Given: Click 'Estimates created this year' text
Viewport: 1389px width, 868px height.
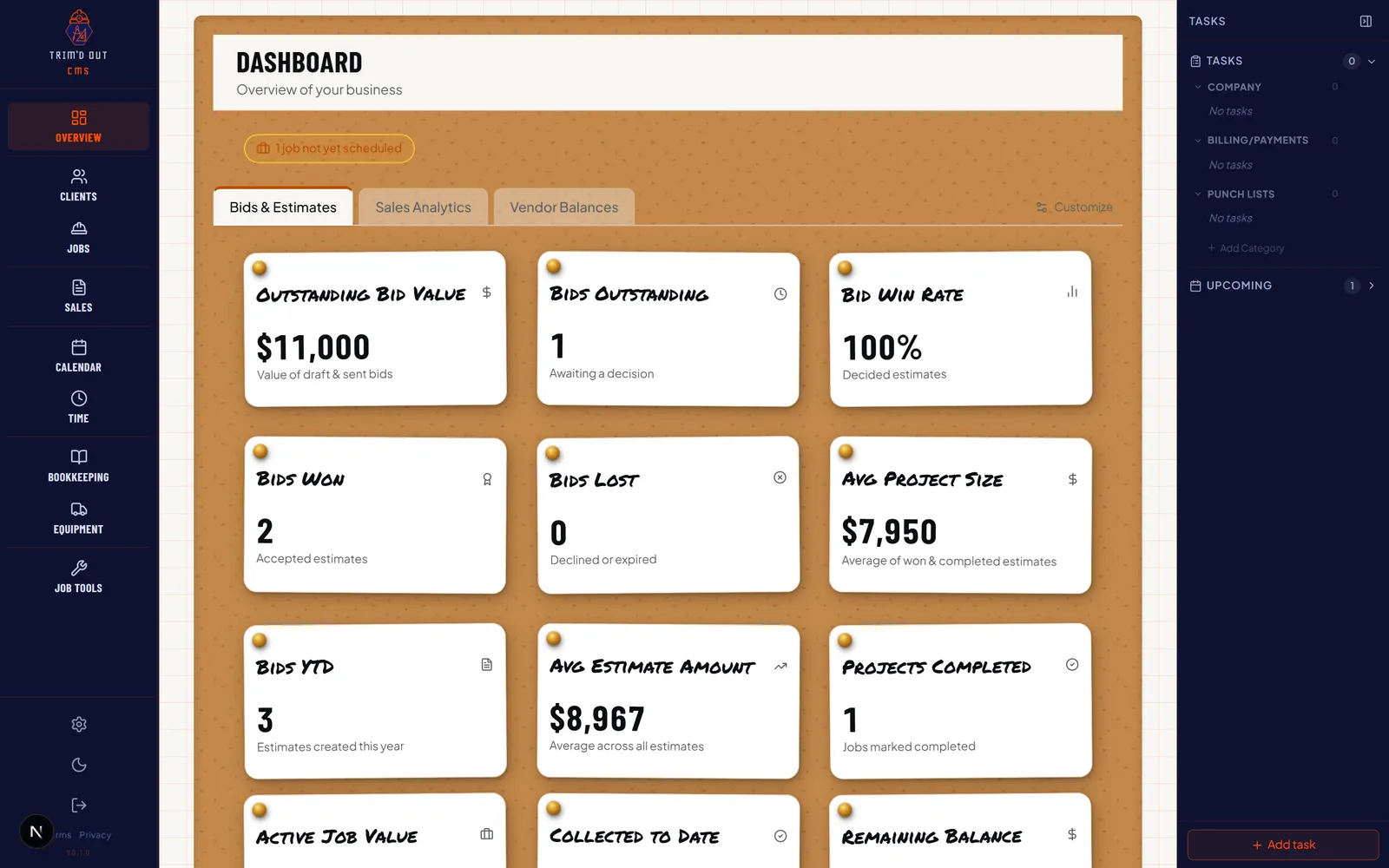Looking at the screenshot, I should [331, 746].
